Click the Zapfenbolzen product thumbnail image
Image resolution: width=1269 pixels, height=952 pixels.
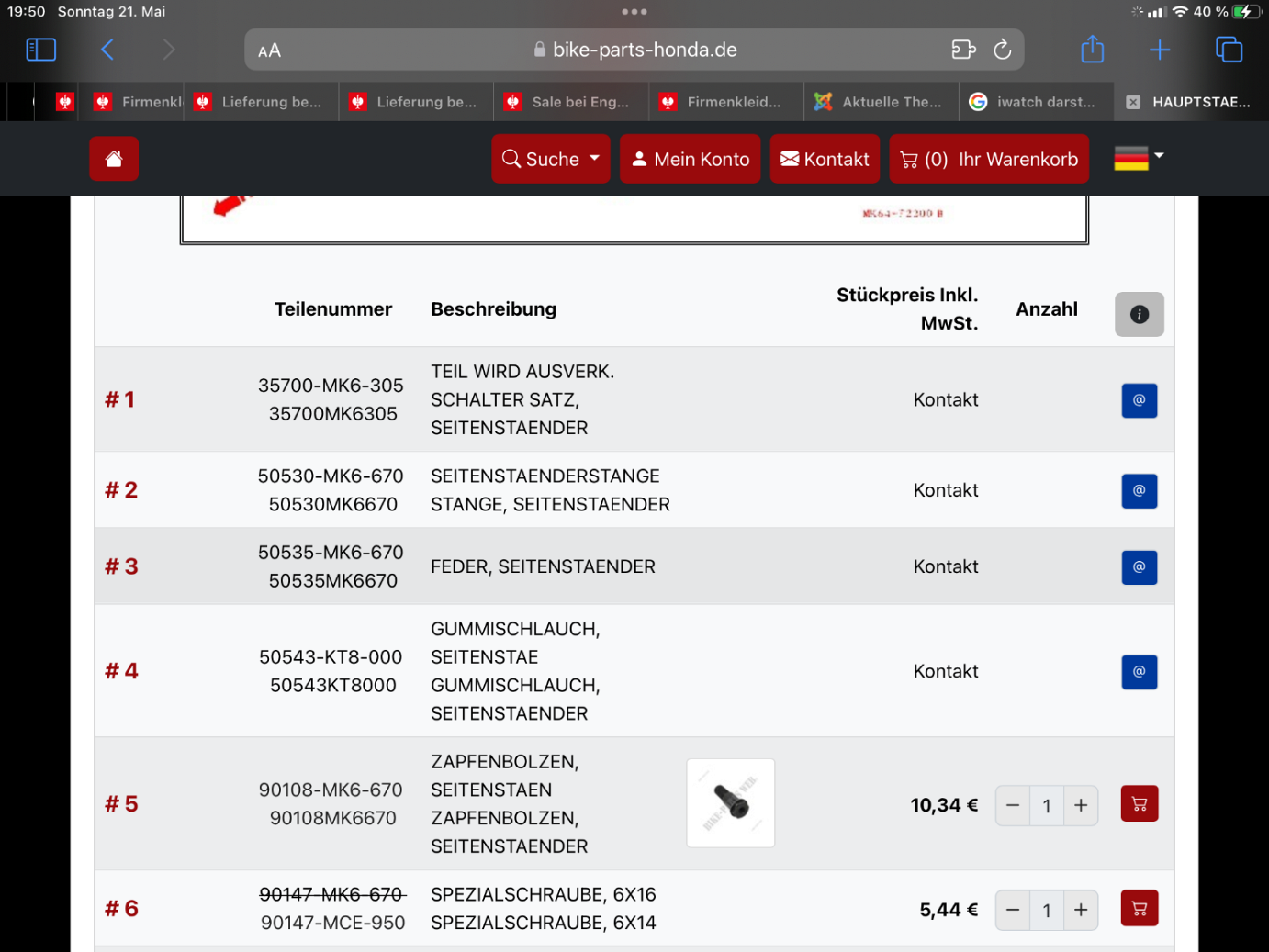coord(730,802)
